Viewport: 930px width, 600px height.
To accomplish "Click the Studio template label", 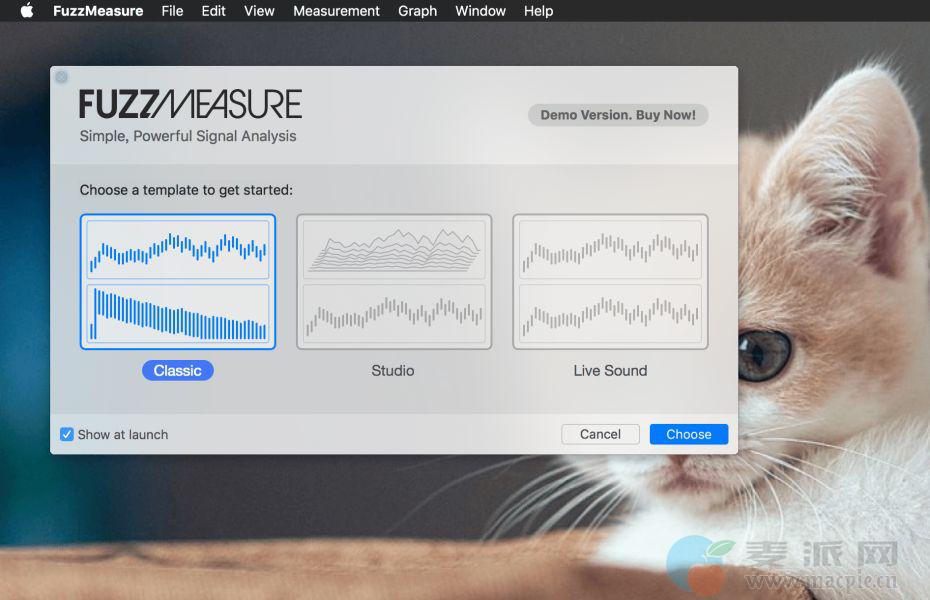I will point(393,371).
